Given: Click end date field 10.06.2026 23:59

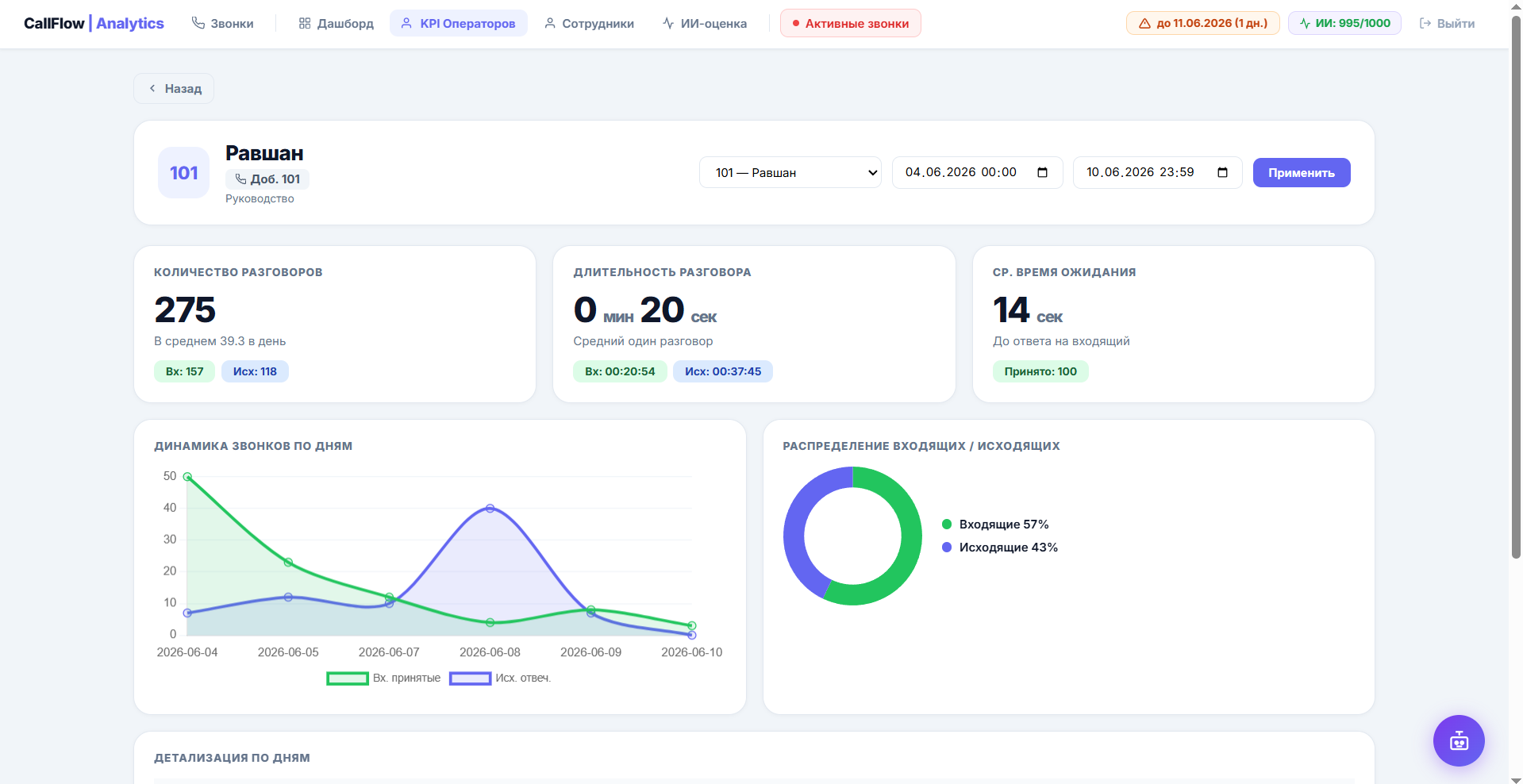Looking at the screenshot, I should click(x=1157, y=172).
